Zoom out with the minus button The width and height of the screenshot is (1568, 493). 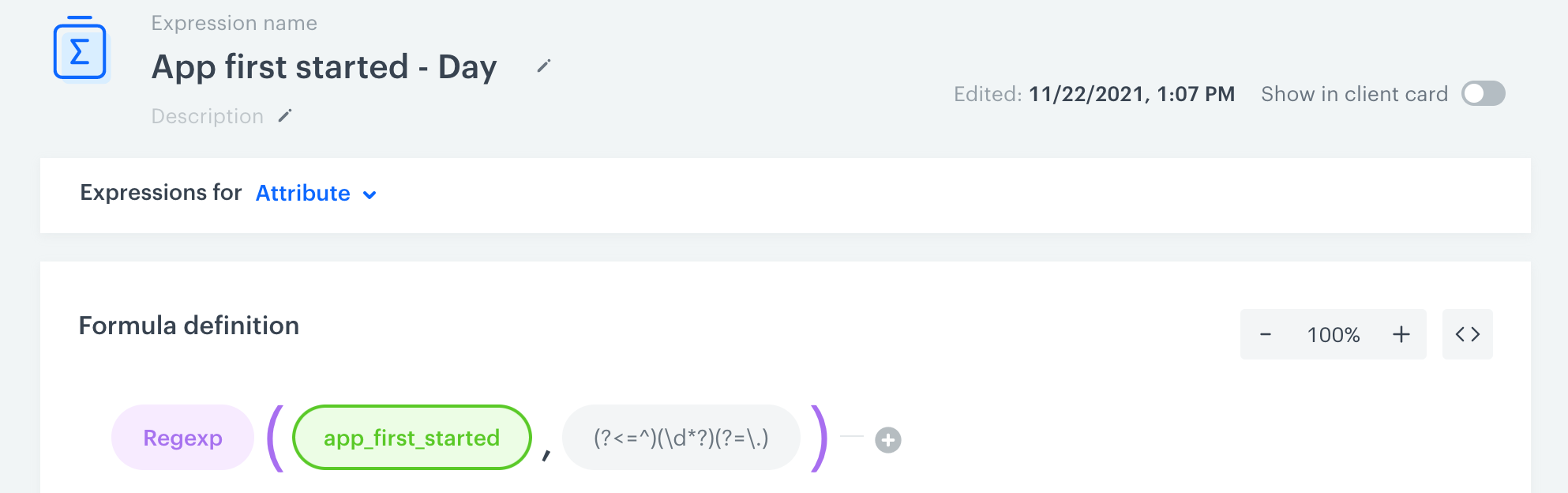point(1266,334)
